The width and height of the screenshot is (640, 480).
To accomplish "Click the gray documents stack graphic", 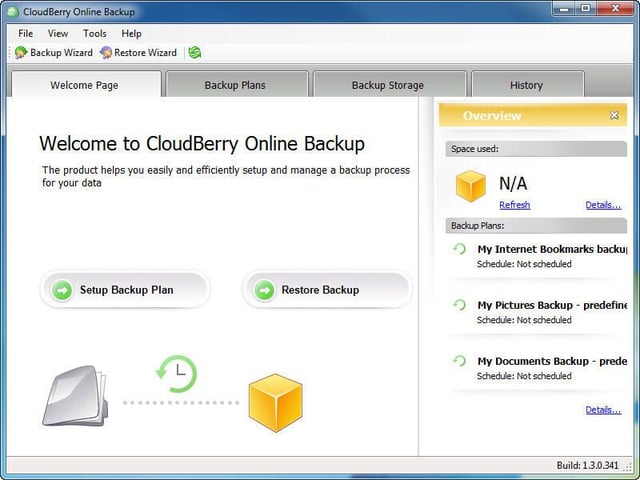I will [x=76, y=396].
